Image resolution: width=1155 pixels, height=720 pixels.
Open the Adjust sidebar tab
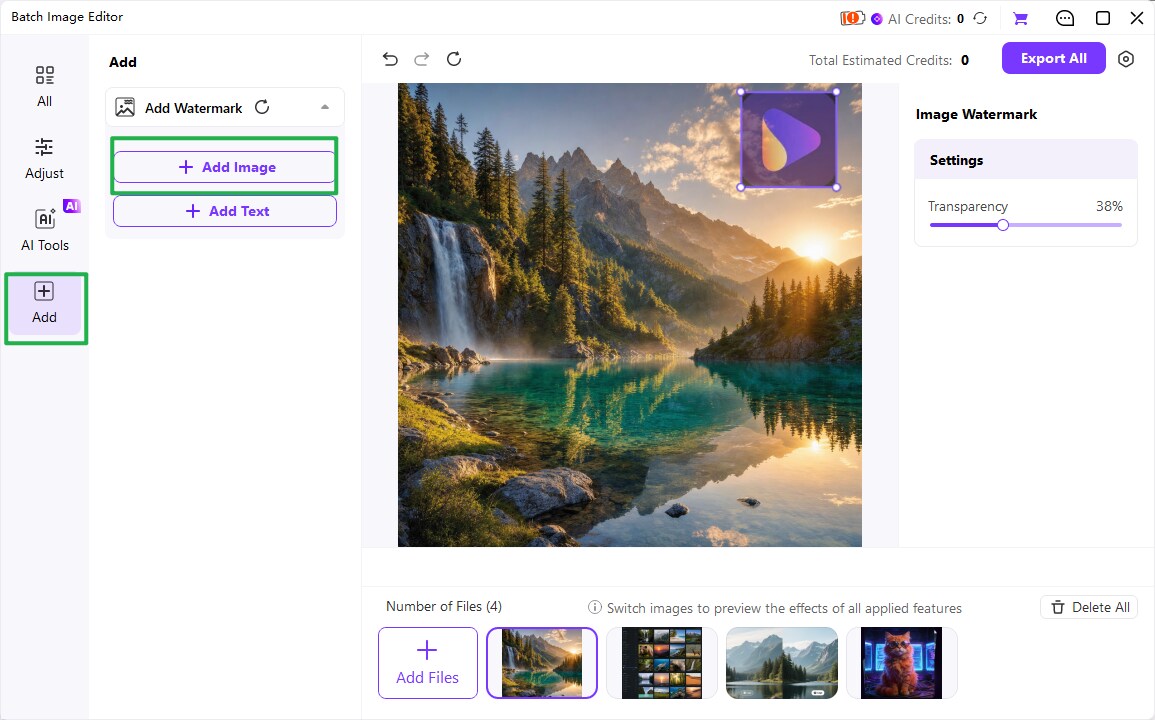(x=44, y=158)
